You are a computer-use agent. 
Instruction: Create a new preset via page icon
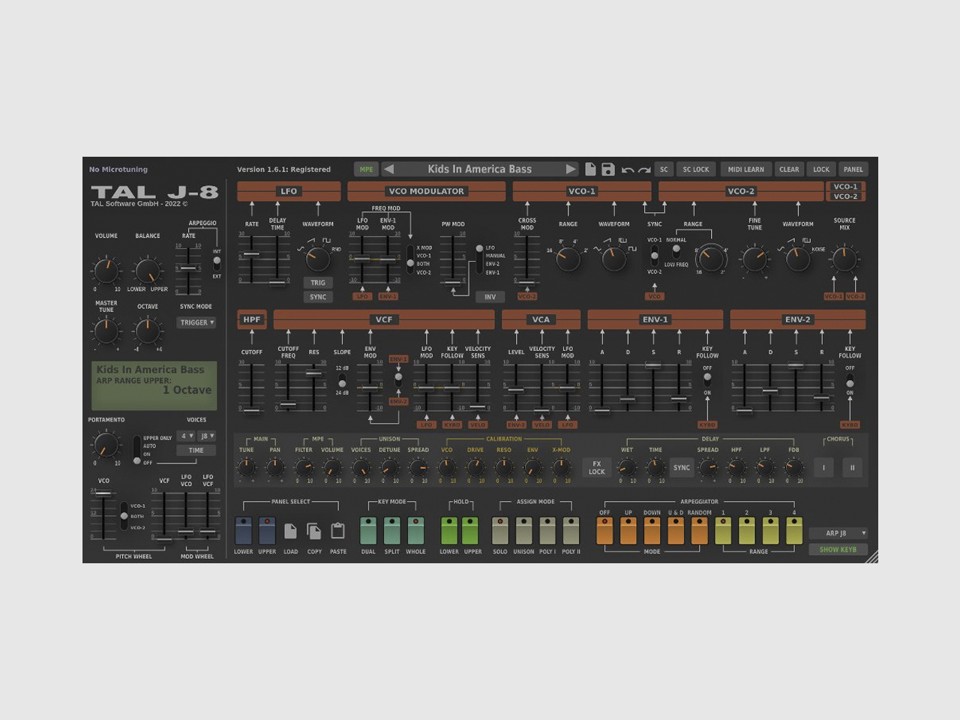tap(590, 169)
